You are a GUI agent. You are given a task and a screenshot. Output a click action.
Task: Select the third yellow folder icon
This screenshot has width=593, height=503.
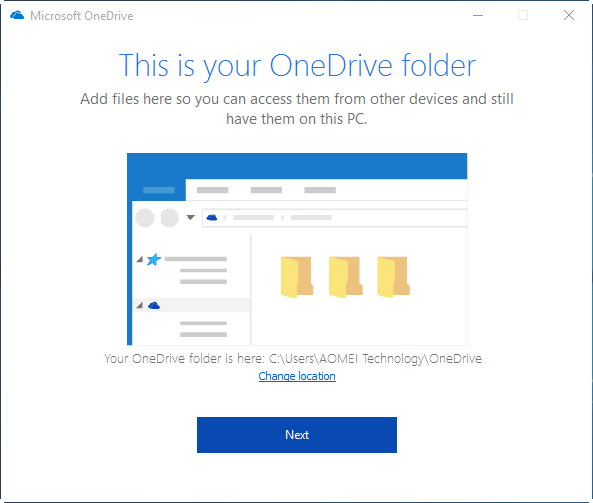click(x=393, y=277)
